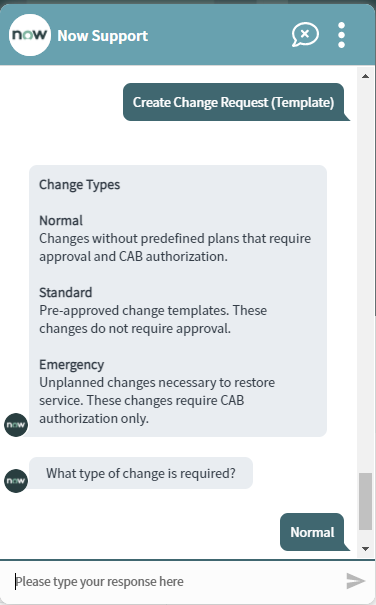The height and width of the screenshot is (605, 376).
Task: Click bot avatar beside change type question
Action: pos(16,481)
